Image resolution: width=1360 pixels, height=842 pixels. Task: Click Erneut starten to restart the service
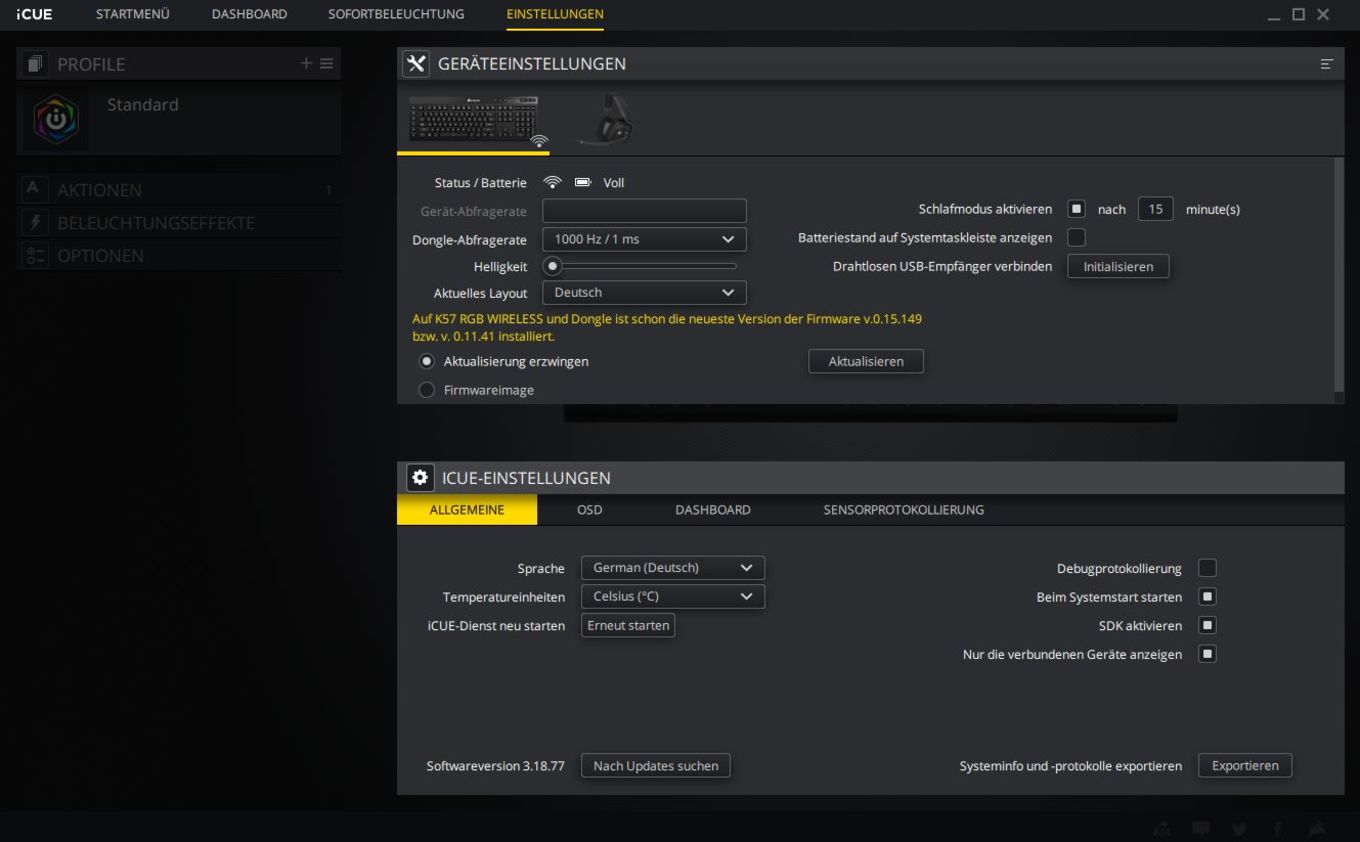628,625
